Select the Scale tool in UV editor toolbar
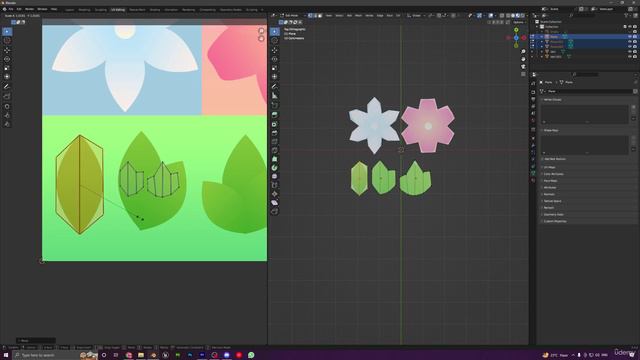The image size is (640, 360). pos(7,68)
